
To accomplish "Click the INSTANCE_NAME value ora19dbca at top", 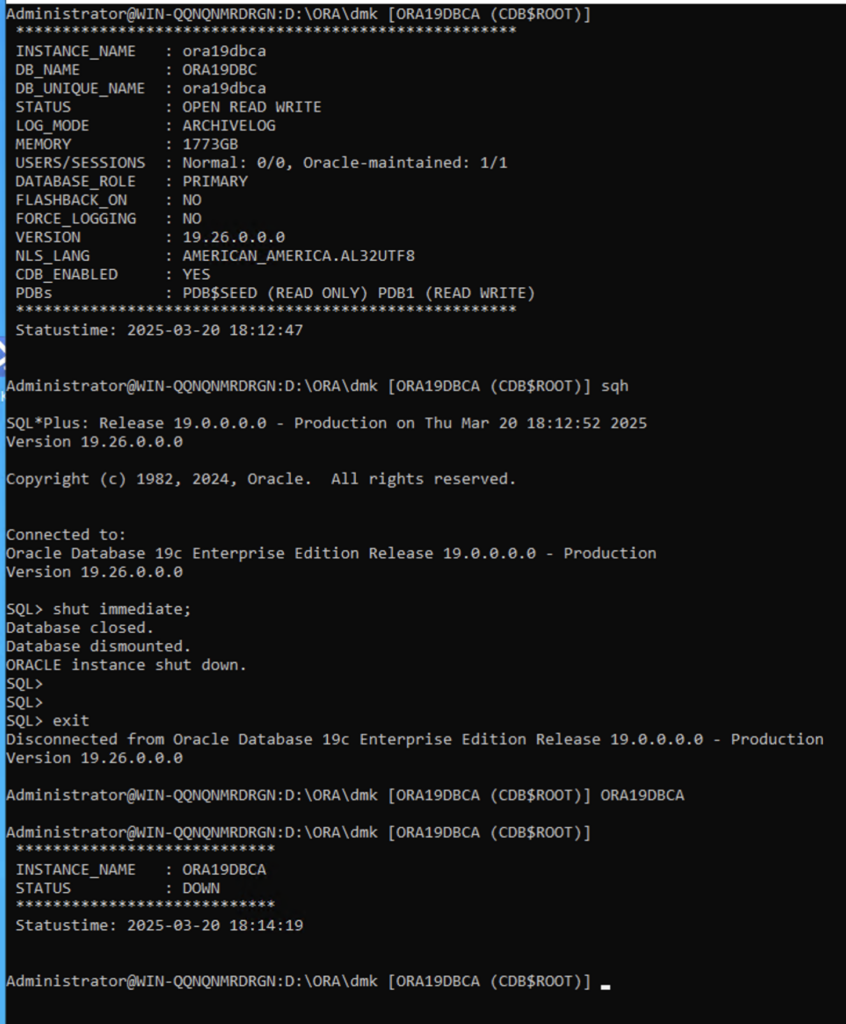I will pos(224,51).
